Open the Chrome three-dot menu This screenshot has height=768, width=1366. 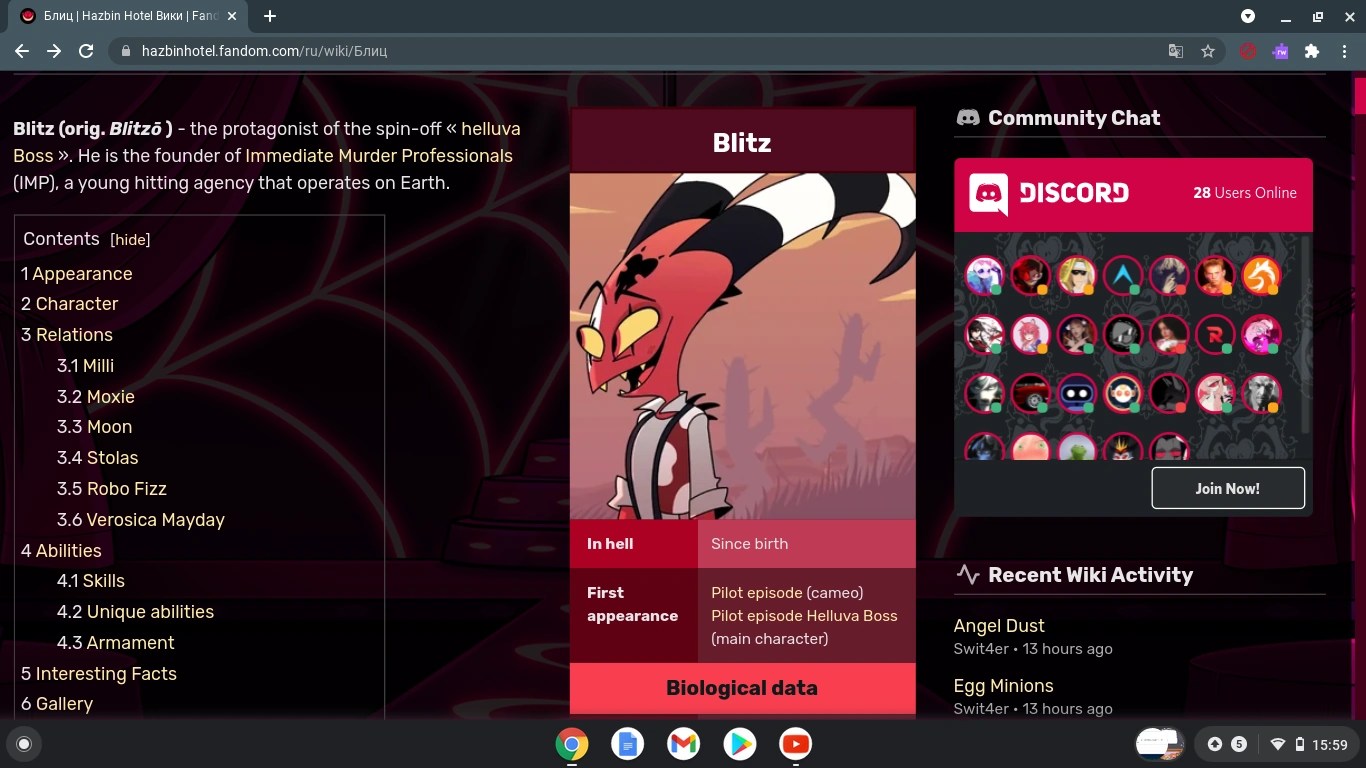1344,51
